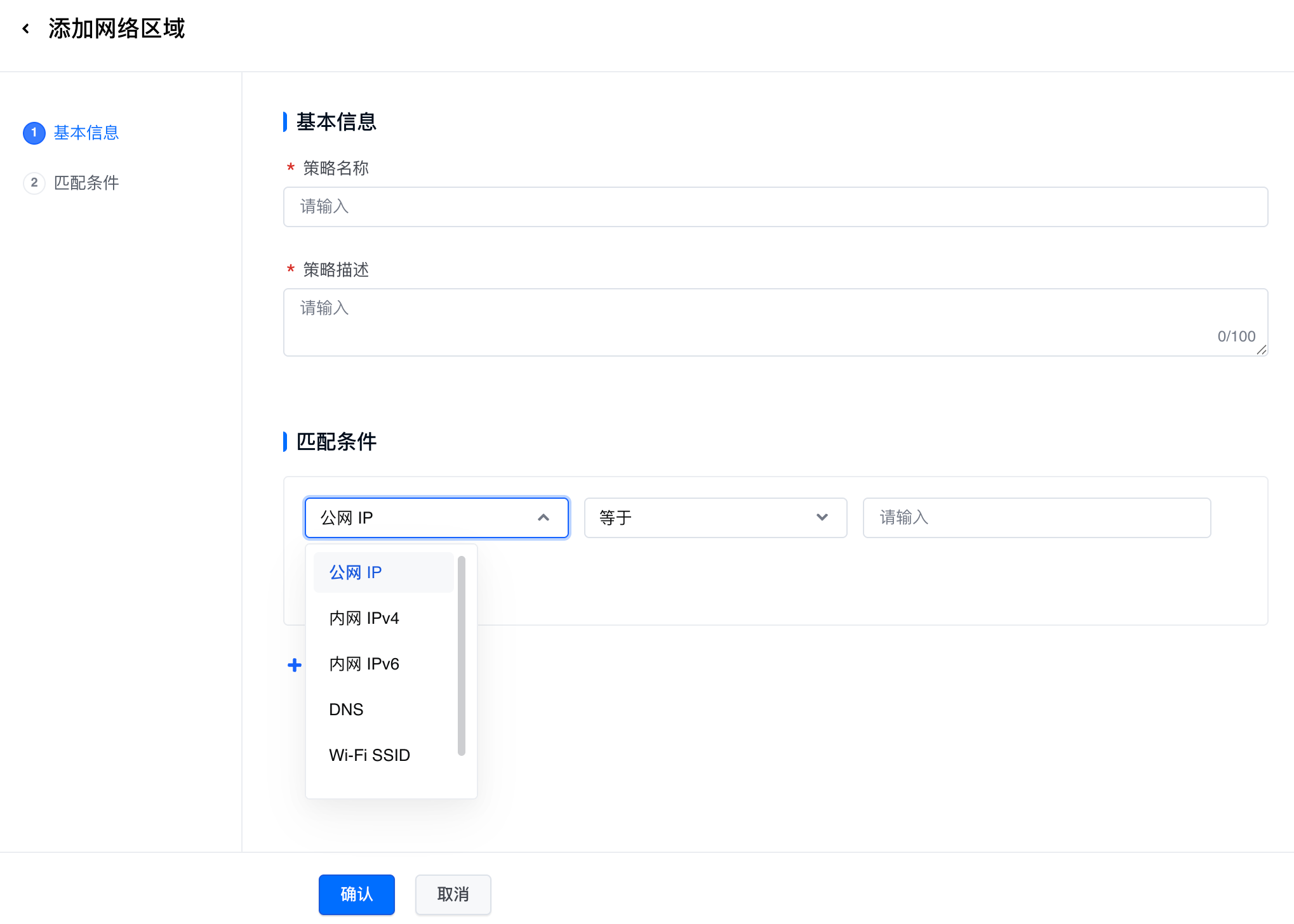This screenshot has width=1294, height=924.
Task: Choose DNS from the dropdown list
Action: pyautogui.click(x=346, y=709)
